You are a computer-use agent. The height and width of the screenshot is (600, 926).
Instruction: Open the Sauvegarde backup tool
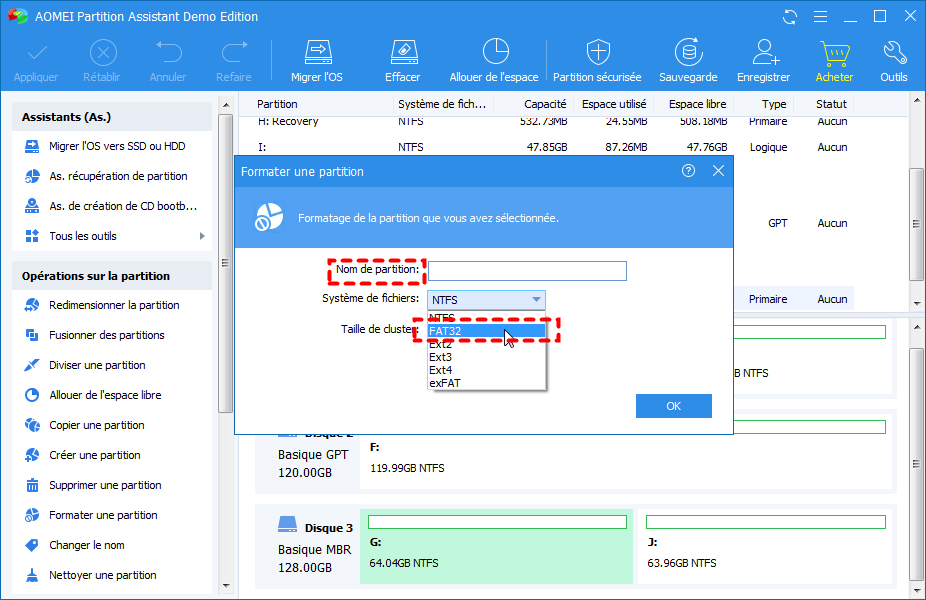pos(689,61)
